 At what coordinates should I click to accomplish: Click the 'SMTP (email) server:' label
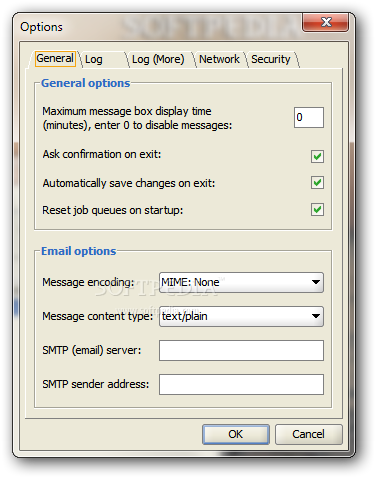click(92, 350)
